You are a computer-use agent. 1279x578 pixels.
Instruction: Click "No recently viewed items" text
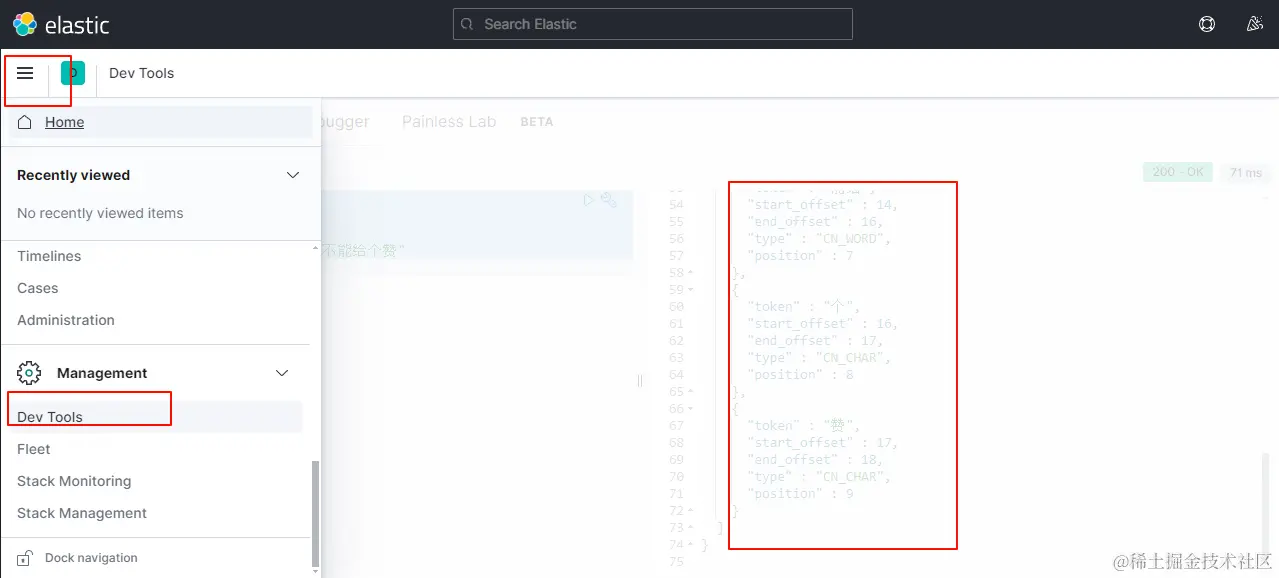pos(100,213)
